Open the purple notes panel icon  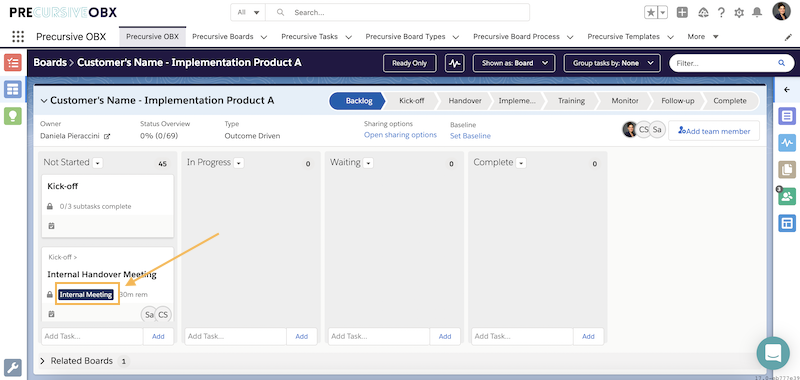[x=787, y=116]
